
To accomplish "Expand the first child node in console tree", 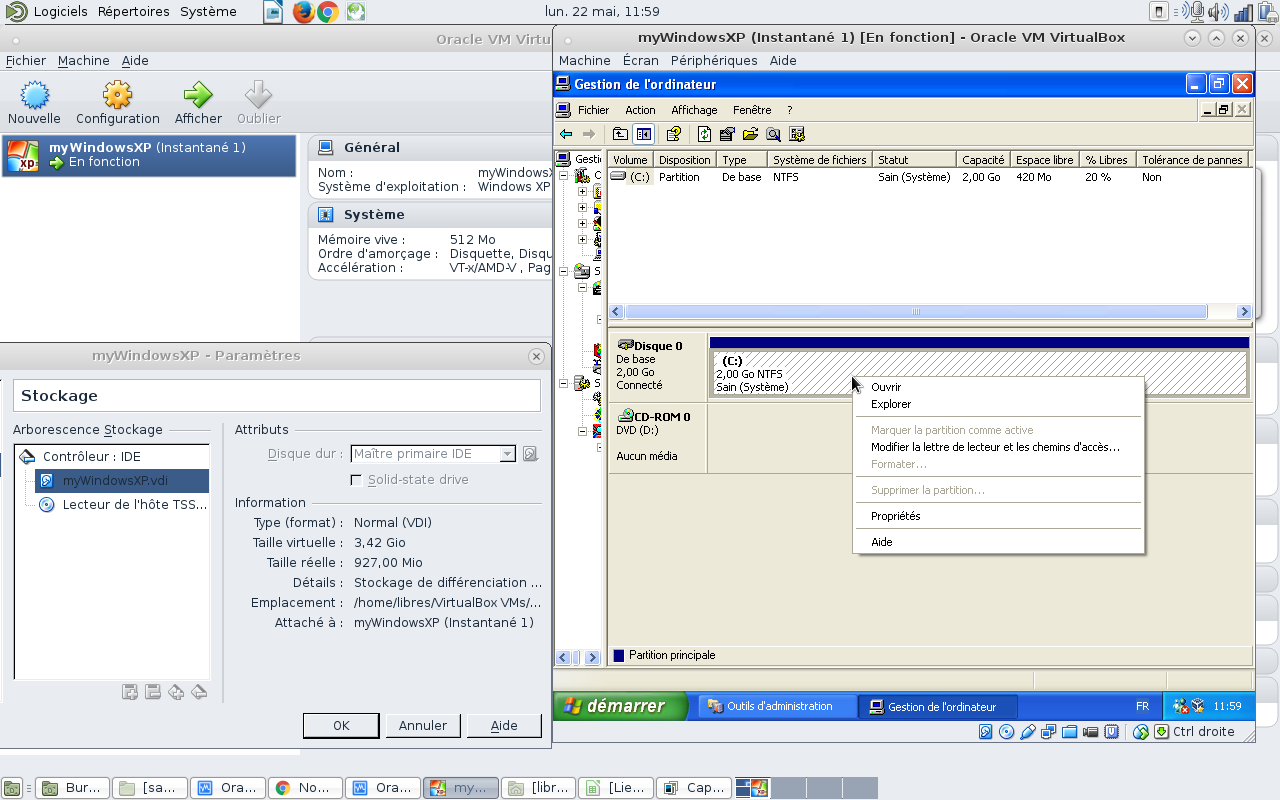I will coord(582,192).
